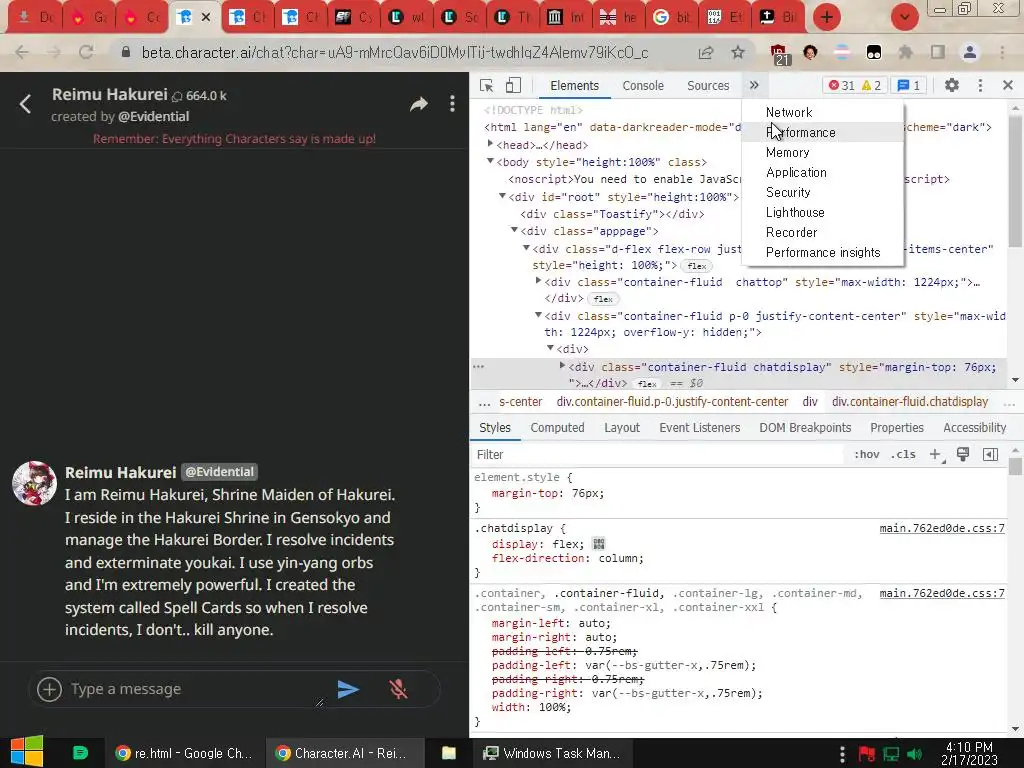Open the Event Listeners pane tab

[x=699, y=427]
